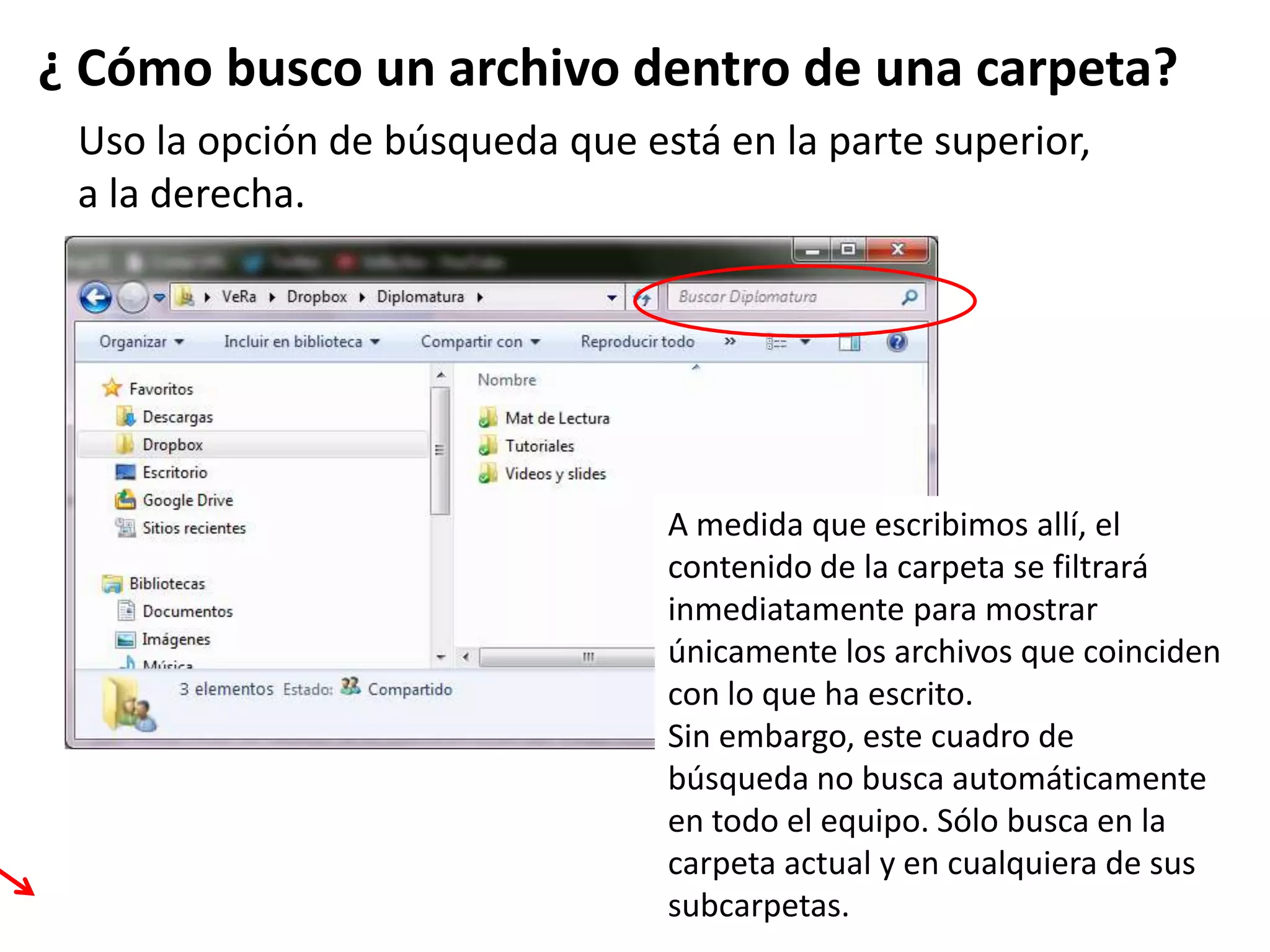Screen dimensions: 1270x952
Task: Click the Nombre column header
Action: [507, 380]
